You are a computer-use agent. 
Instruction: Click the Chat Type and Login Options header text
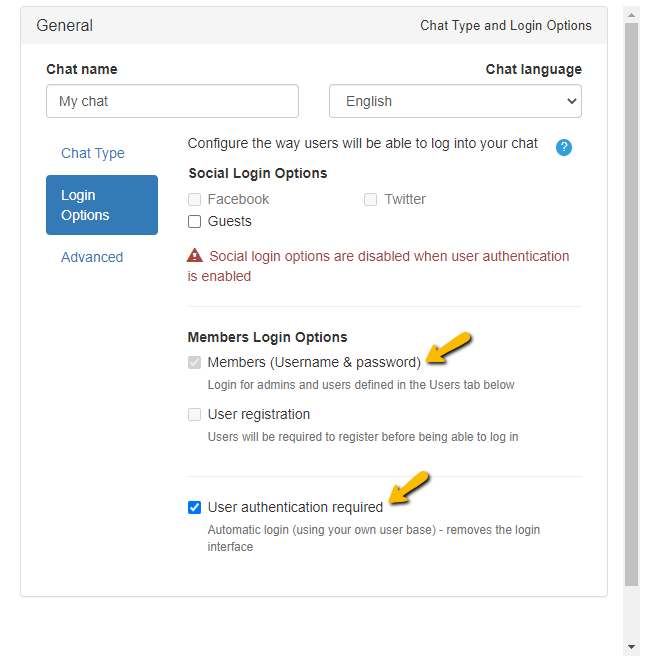[x=506, y=25]
